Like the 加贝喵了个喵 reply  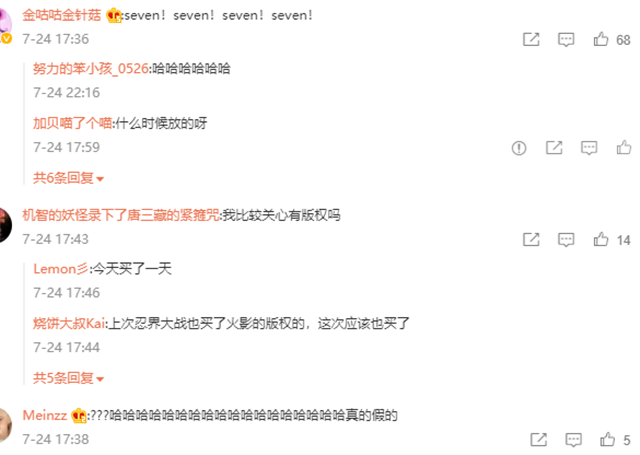[x=624, y=147]
